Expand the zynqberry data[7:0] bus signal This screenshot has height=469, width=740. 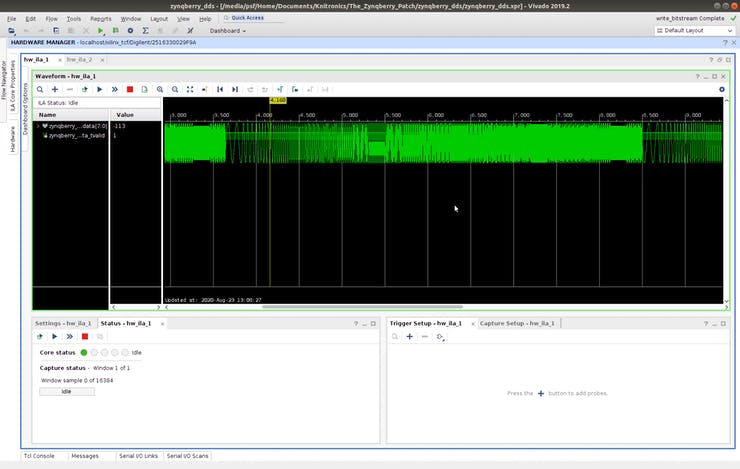coord(38,127)
